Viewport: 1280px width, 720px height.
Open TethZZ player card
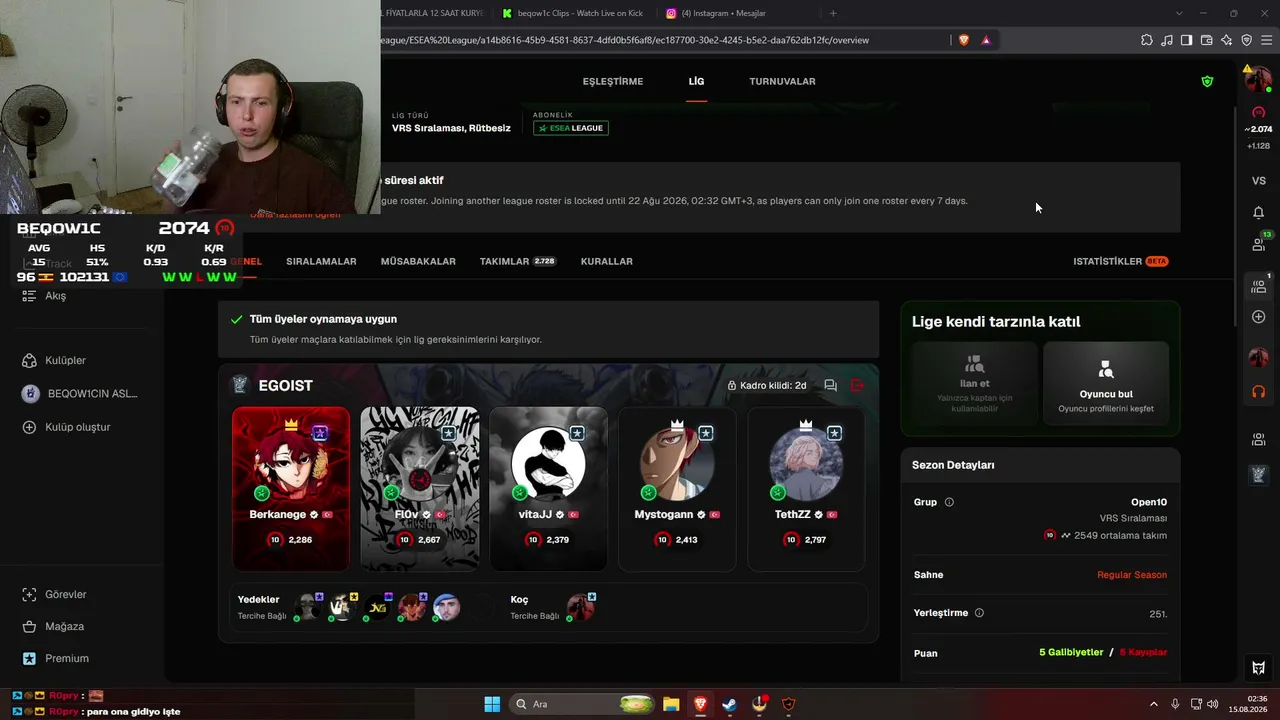806,488
